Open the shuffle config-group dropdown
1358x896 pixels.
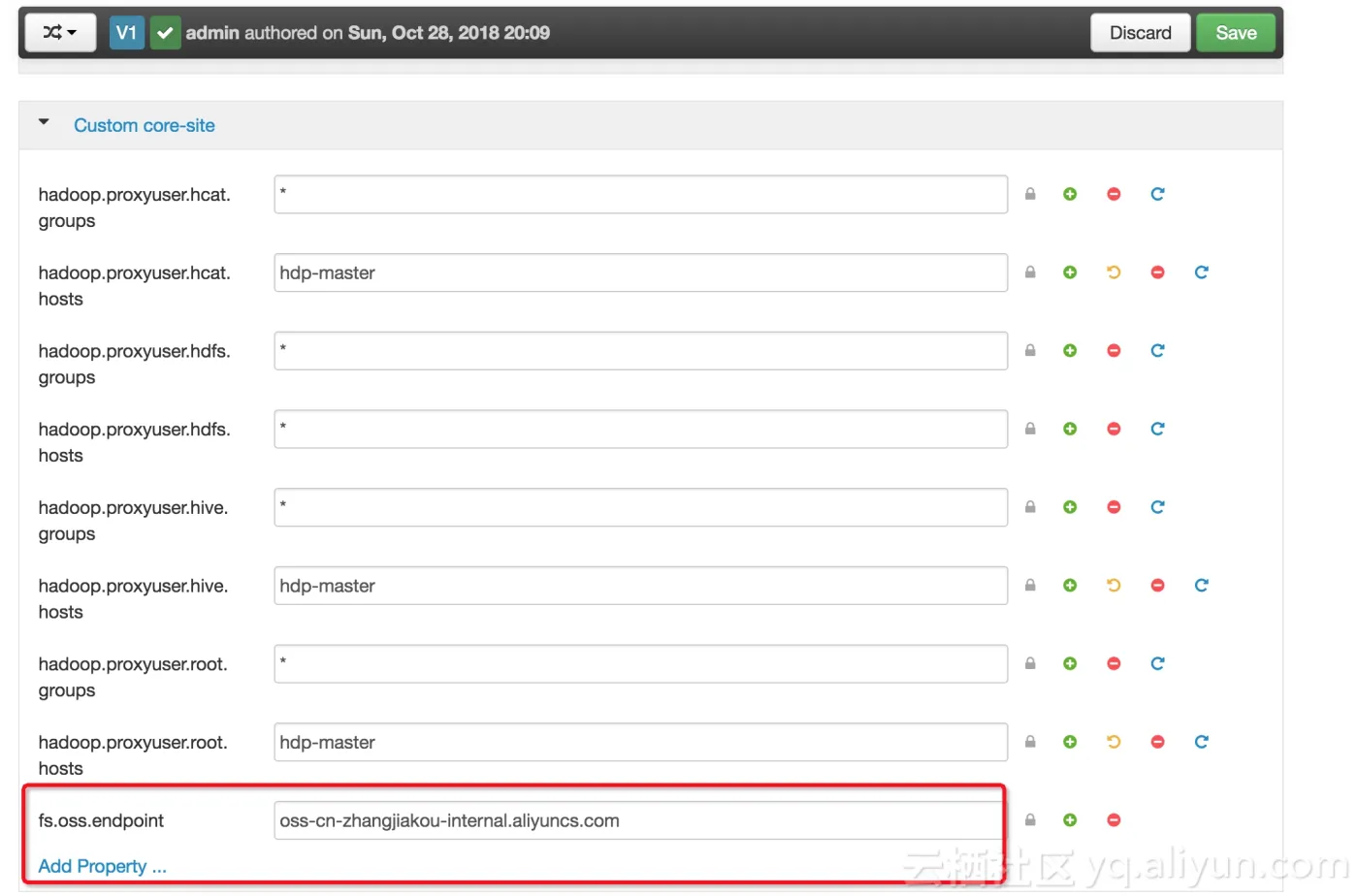(60, 32)
